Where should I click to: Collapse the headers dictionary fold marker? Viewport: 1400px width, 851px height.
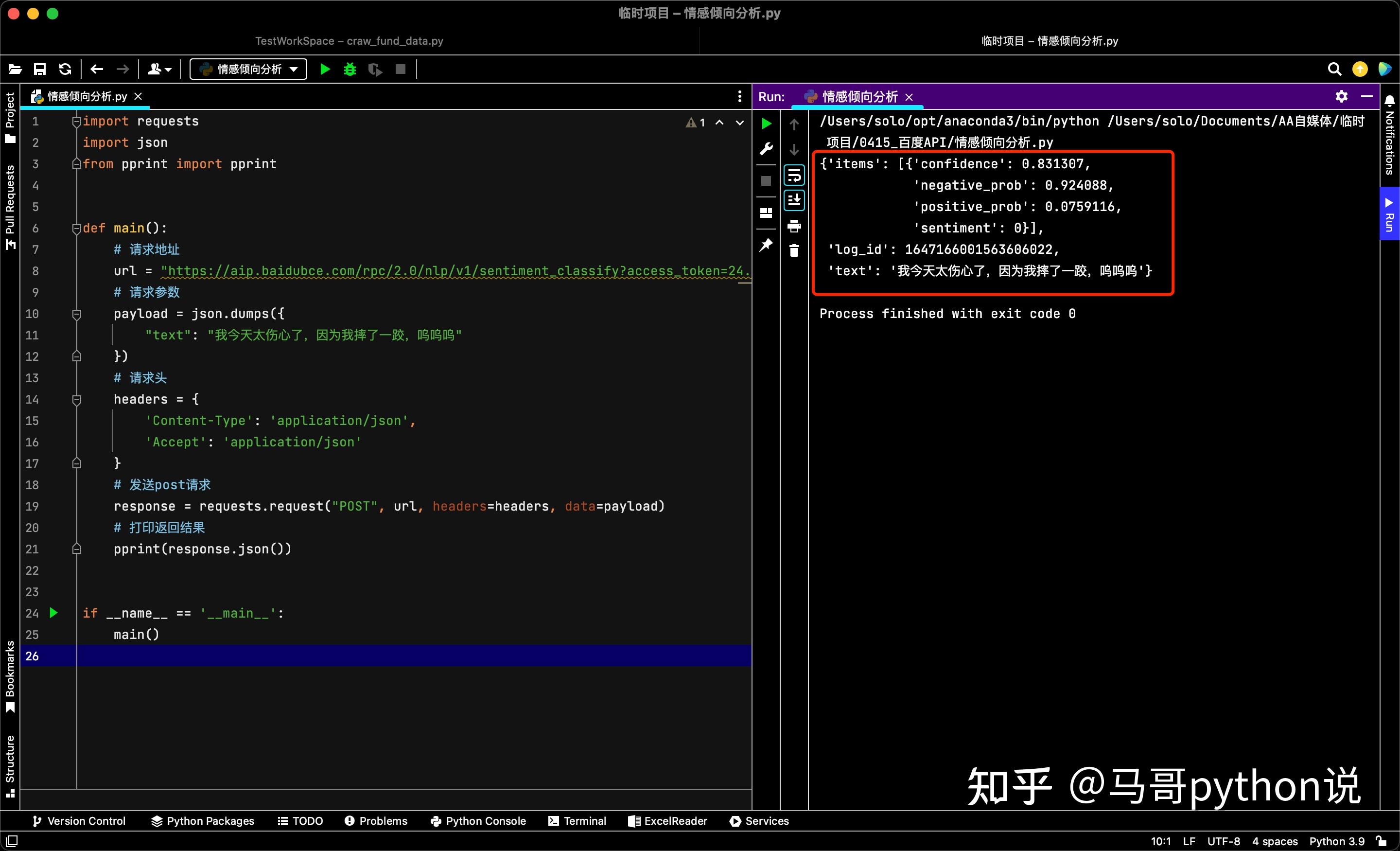click(x=77, y=400)
